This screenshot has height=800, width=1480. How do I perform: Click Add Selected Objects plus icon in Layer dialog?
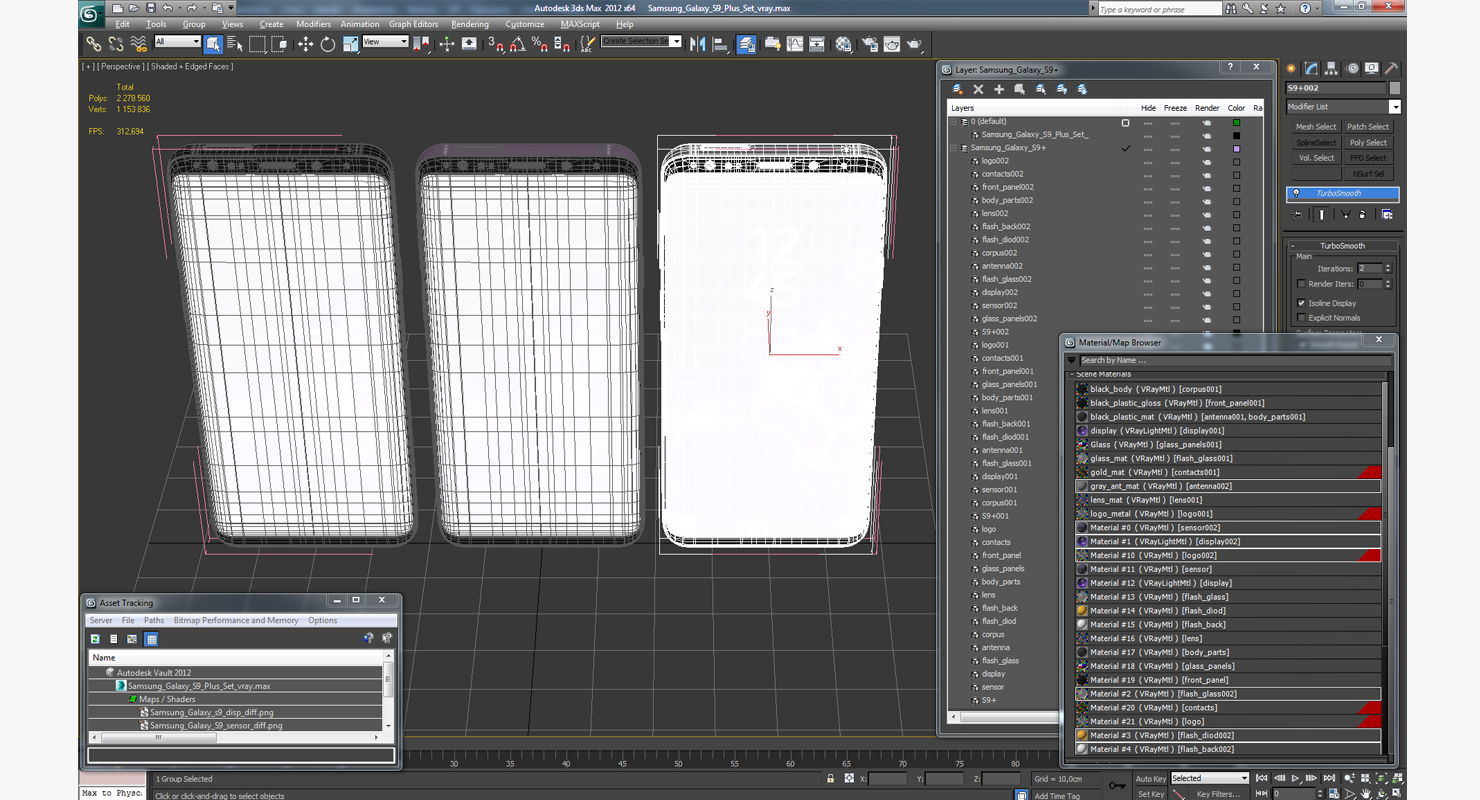pos(999,89)
